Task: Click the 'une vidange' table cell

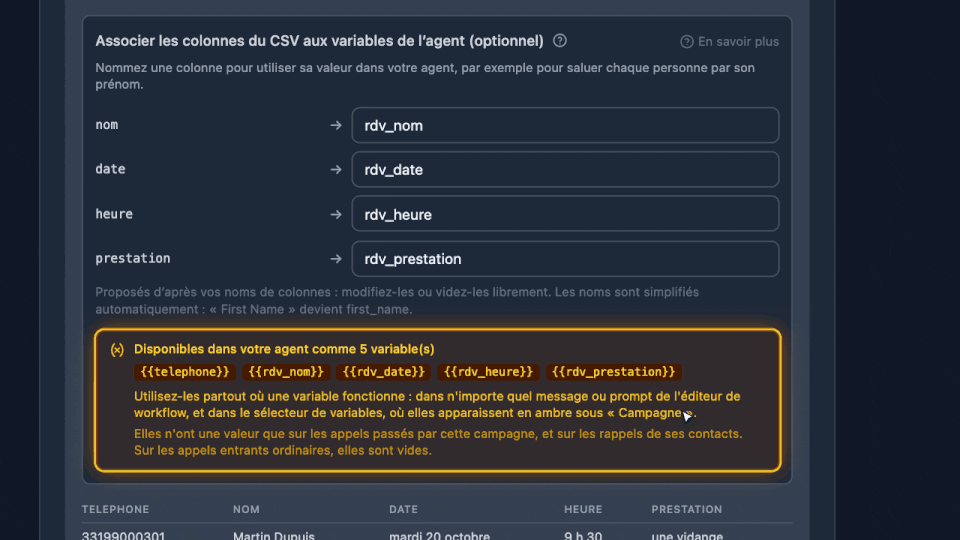Action: (687, 535)
